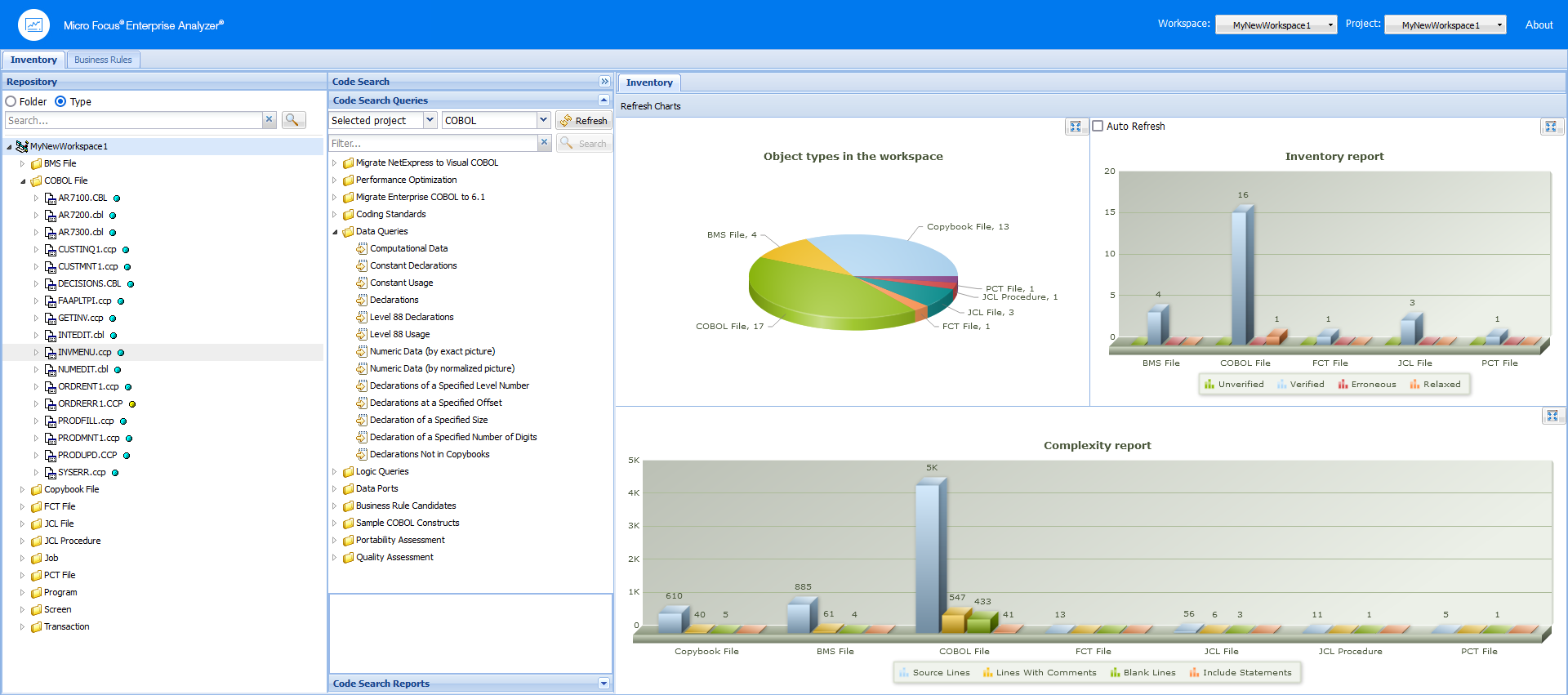Clear the code search filter field

point(545,143)
